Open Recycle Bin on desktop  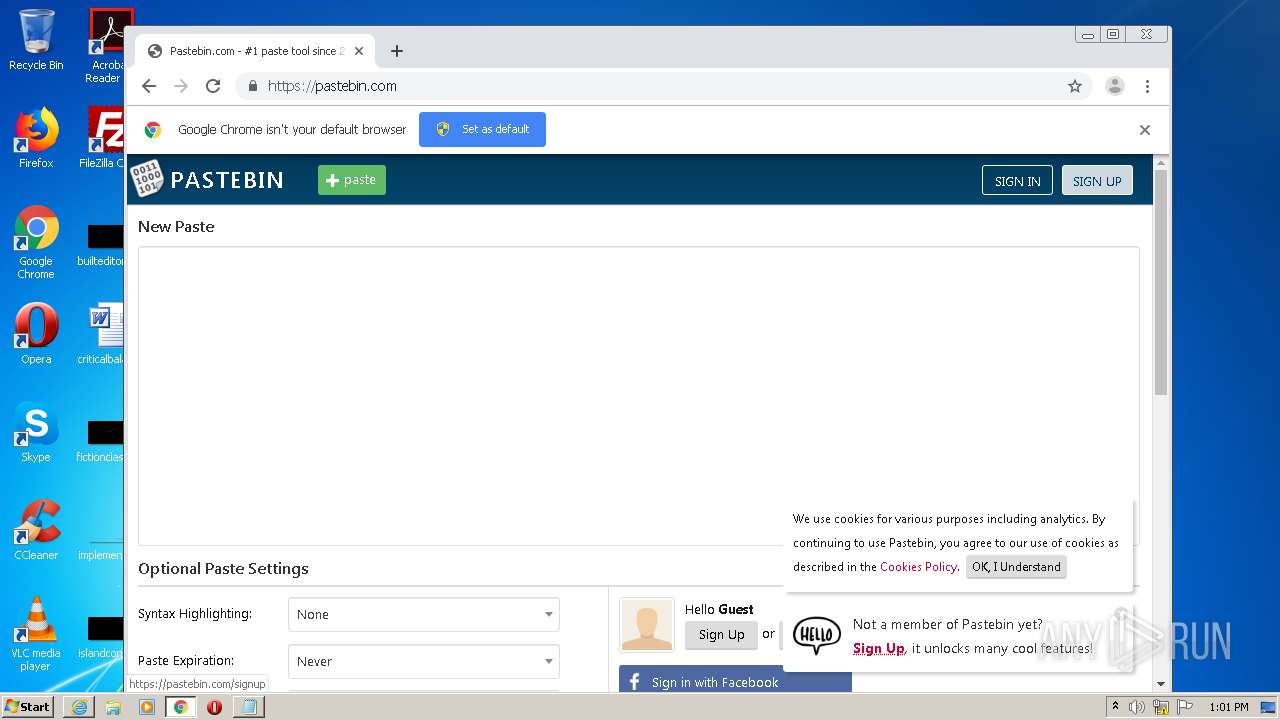pos(36,40)
